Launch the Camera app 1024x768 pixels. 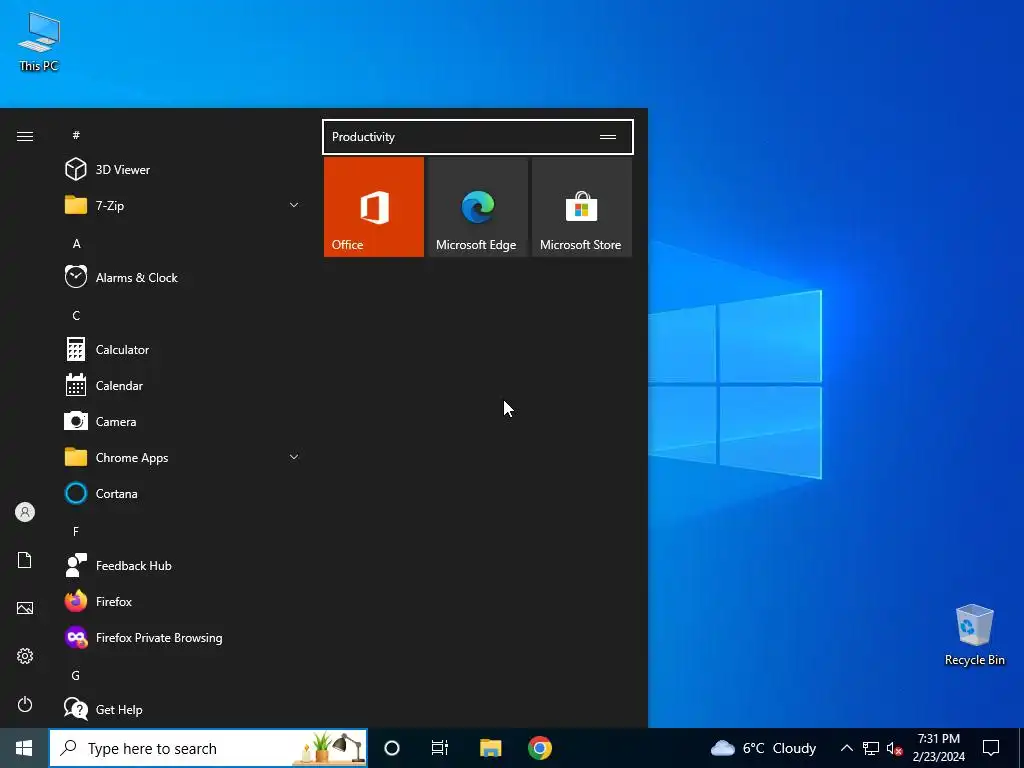[183, 421]
